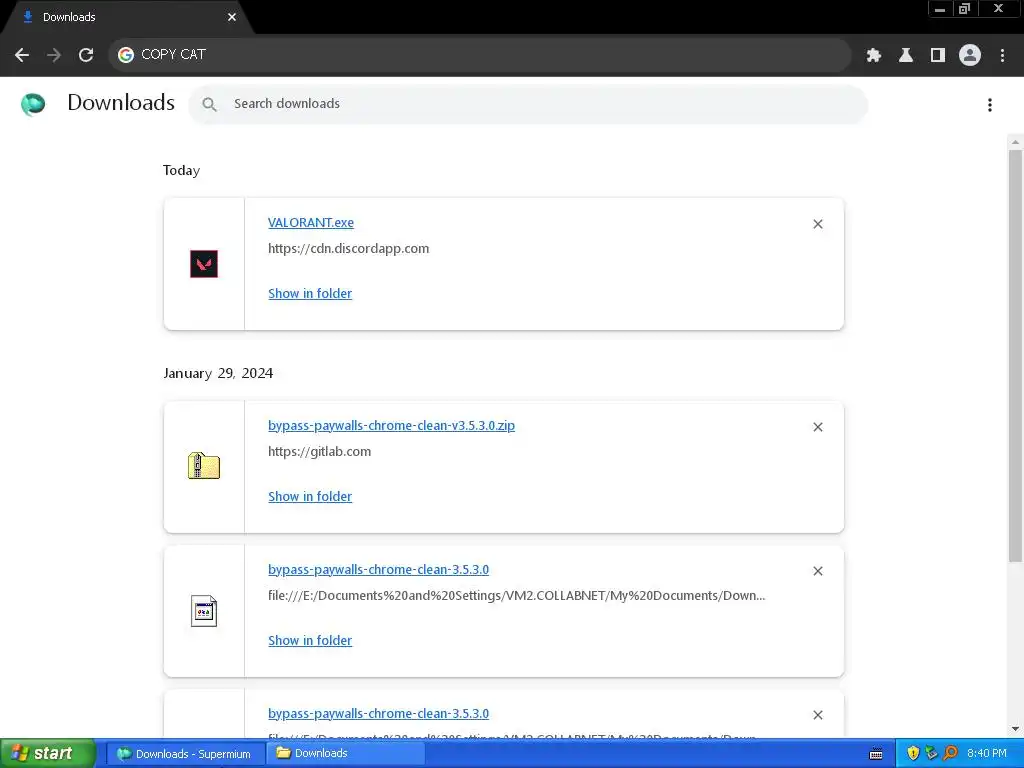Viewport: 1024px width, 768px height.
Task: Click the security shield tray icon
Action: (913, 754)
